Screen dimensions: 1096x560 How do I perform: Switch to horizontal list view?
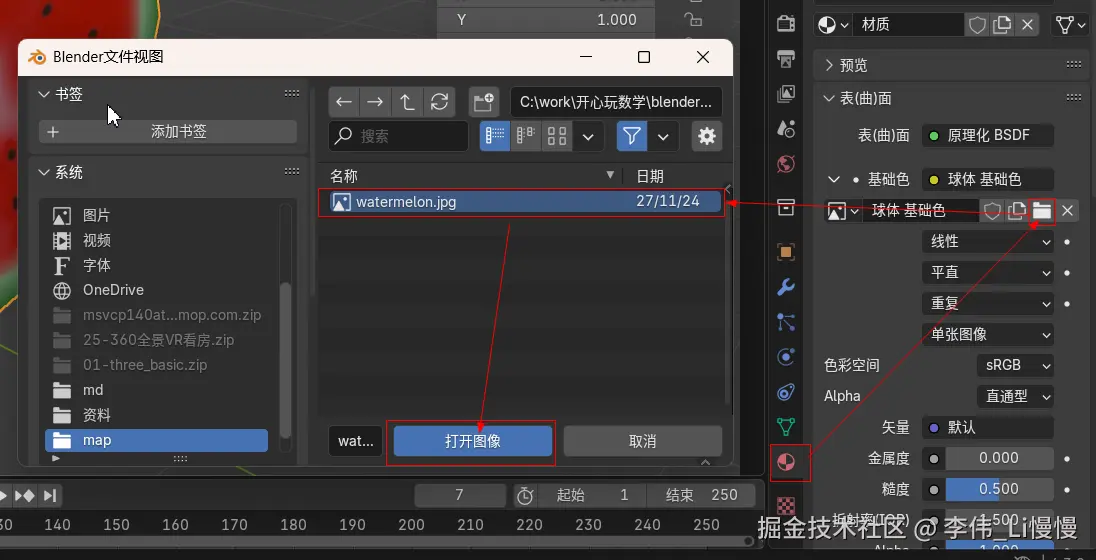tap(526, 136)
